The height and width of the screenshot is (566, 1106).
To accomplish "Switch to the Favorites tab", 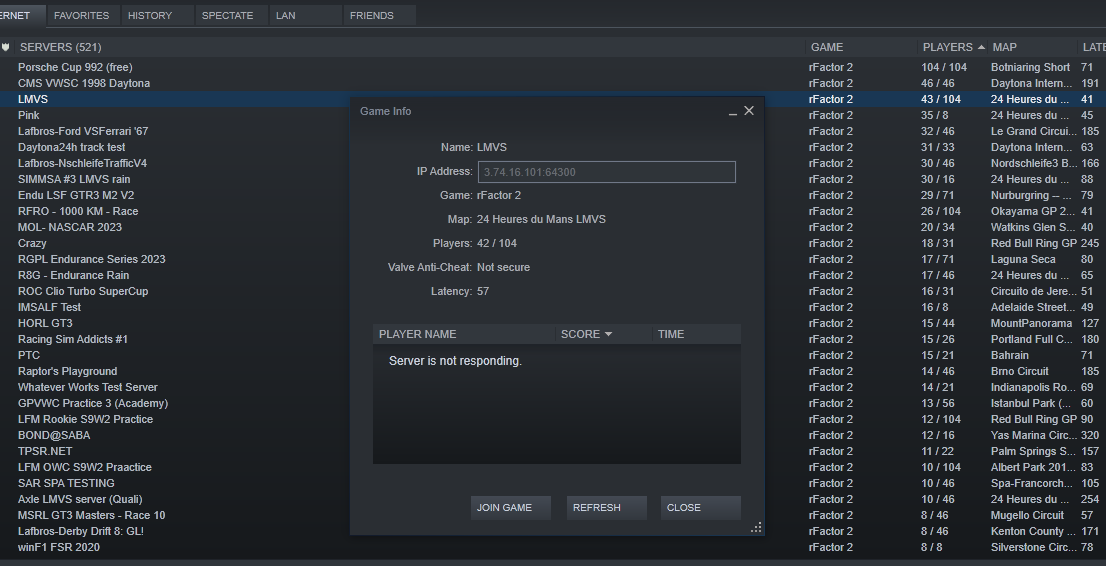I will tap(82, 15).
